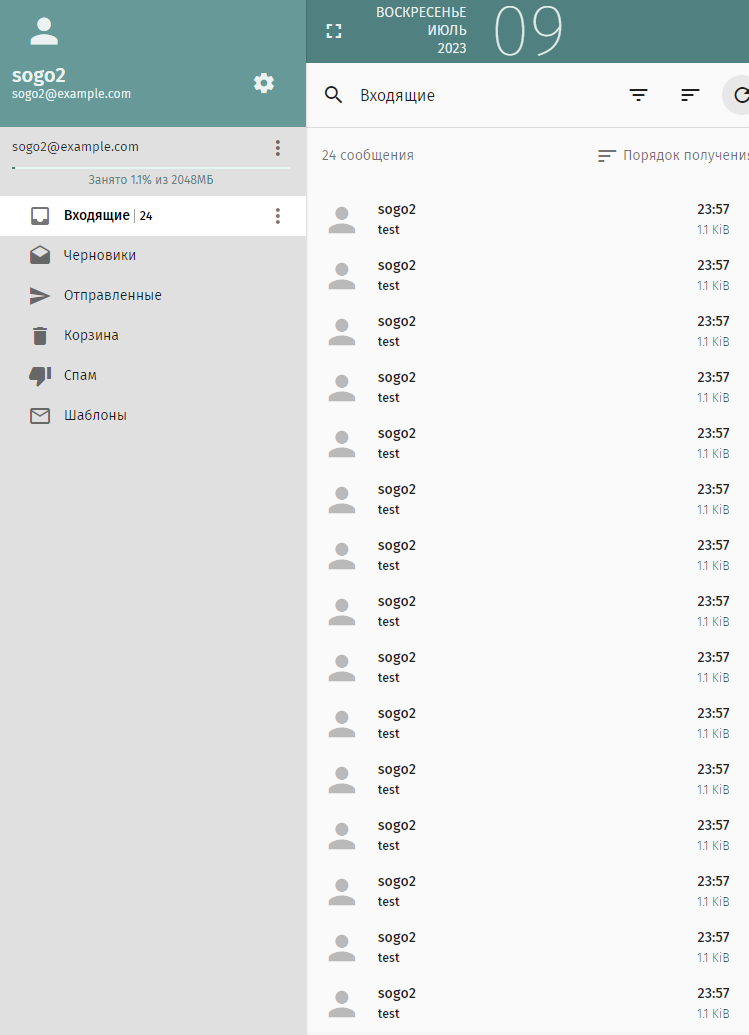Open the Входящие folder options menu
749x1035 pixels.
[x=278, y=216]
